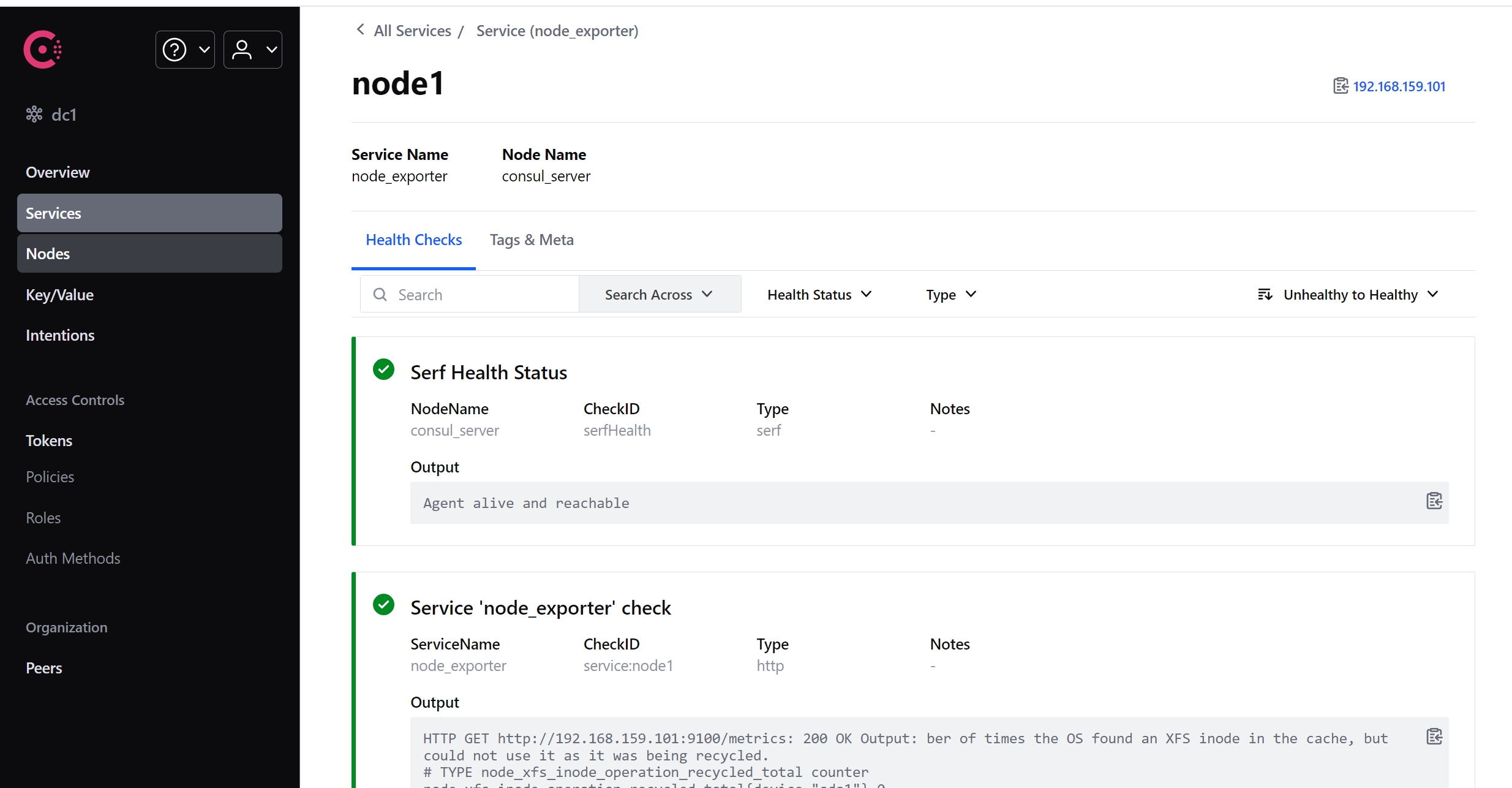Click the node_exporter Service Name value
The height and width of the screenshot is (788, 1512).
click(399, 176)
